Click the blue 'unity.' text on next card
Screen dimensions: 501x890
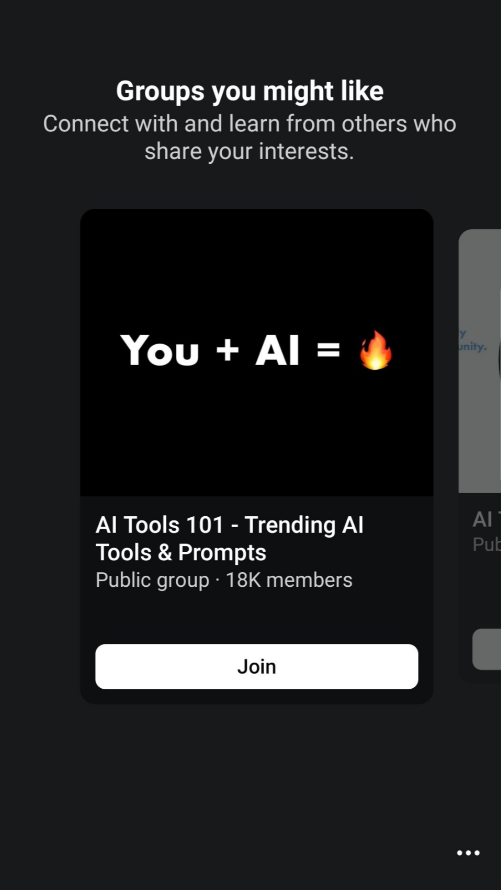tap(473, 346)
